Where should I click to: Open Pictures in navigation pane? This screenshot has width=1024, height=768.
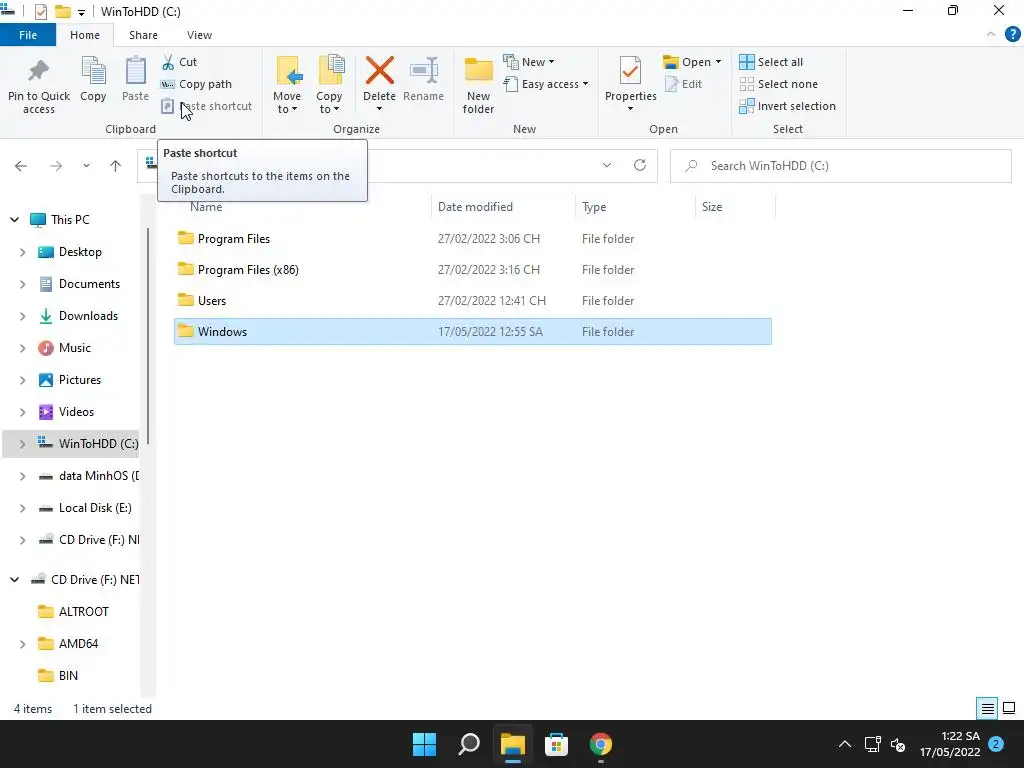tap(80, 380)
